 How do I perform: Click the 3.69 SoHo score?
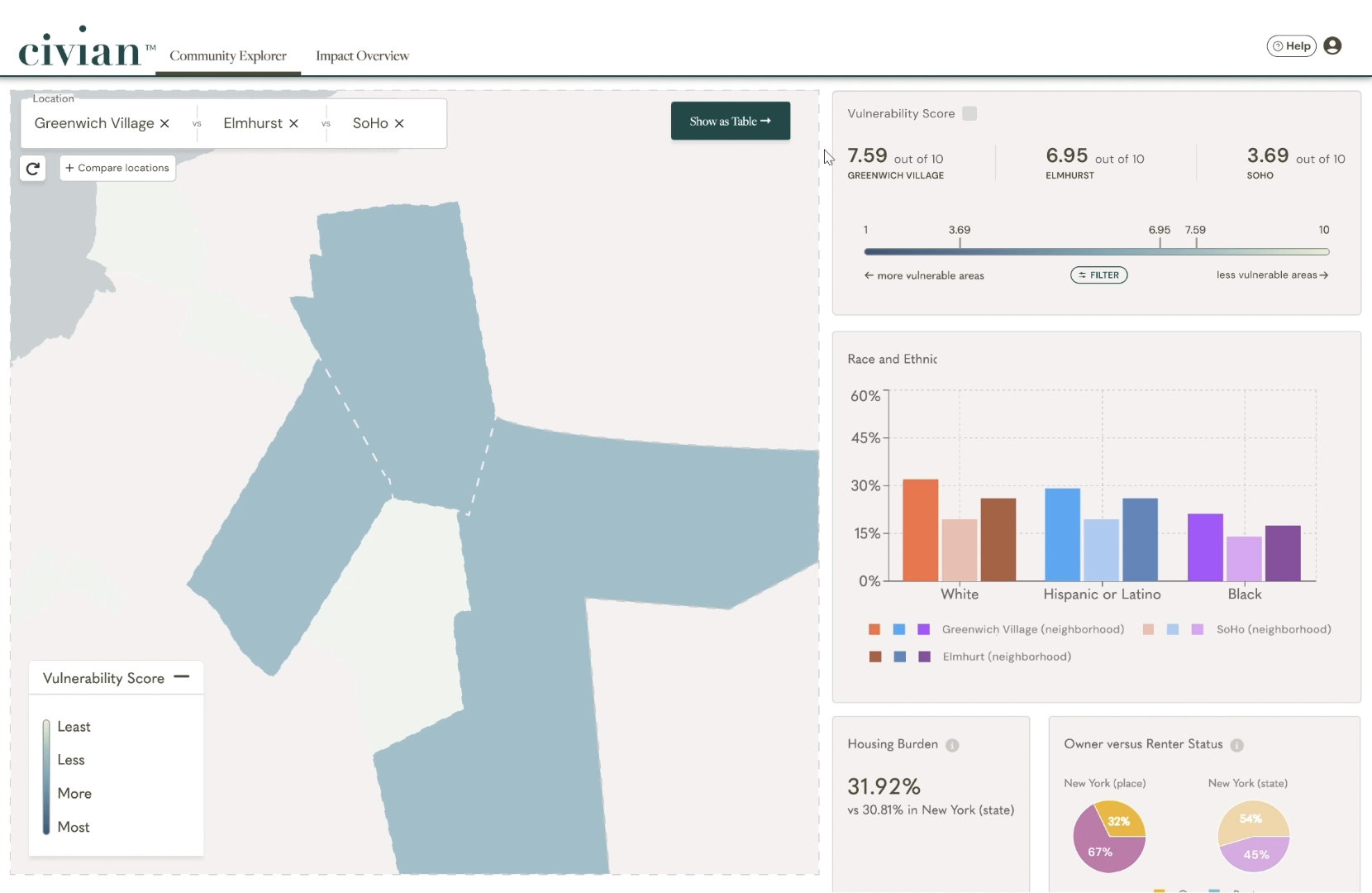[1268, 155]
